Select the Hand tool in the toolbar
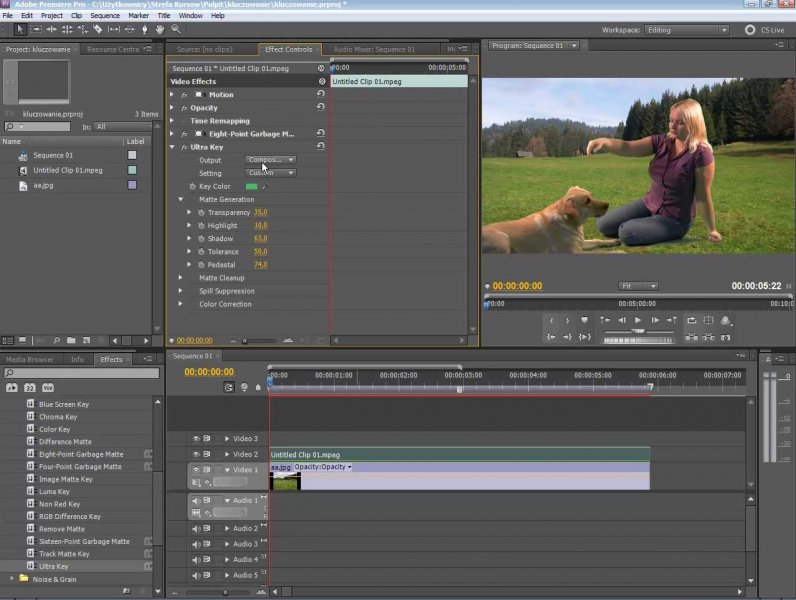The width and height of the screenshot is (796, 600). 160,29
